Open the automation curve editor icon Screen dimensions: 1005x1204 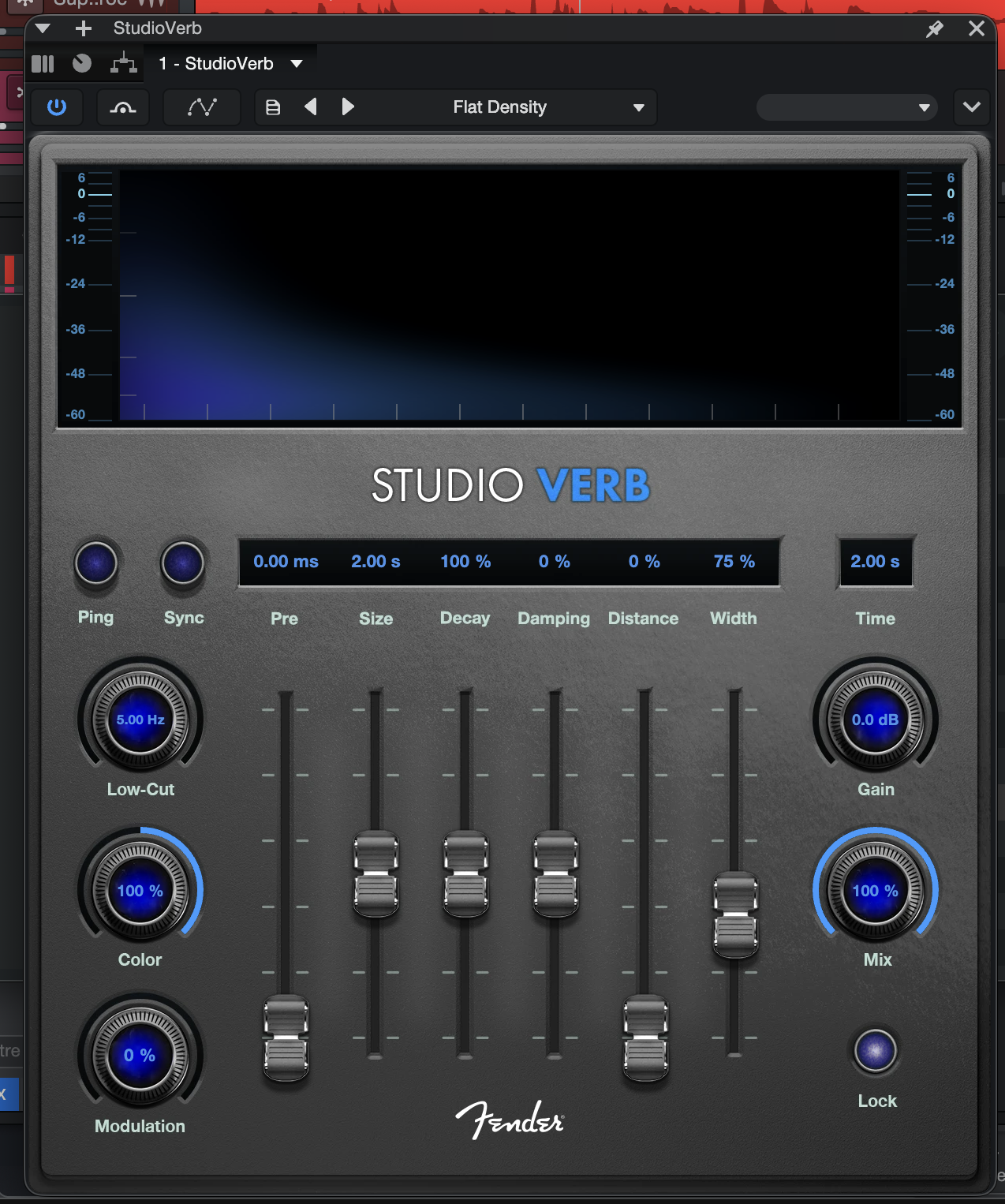point(201,107)
